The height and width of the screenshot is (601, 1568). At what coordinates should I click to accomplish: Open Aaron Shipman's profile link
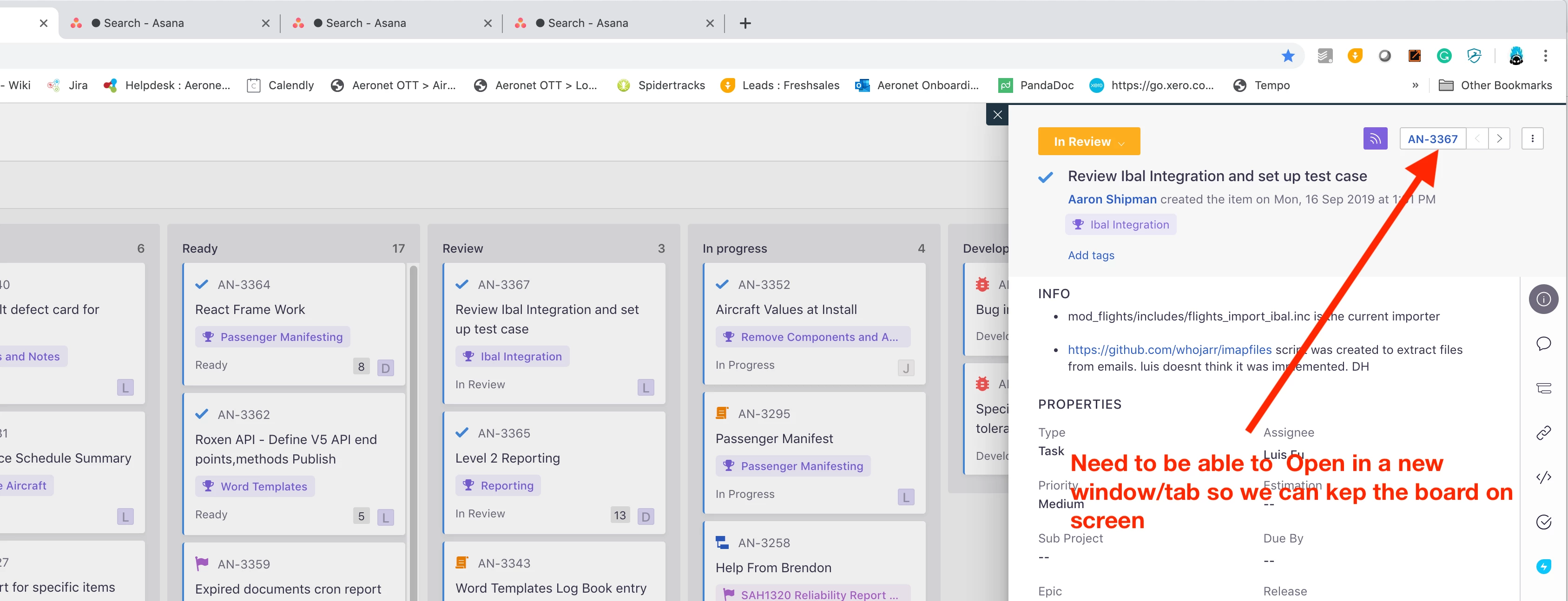[x=1112, y=200]
